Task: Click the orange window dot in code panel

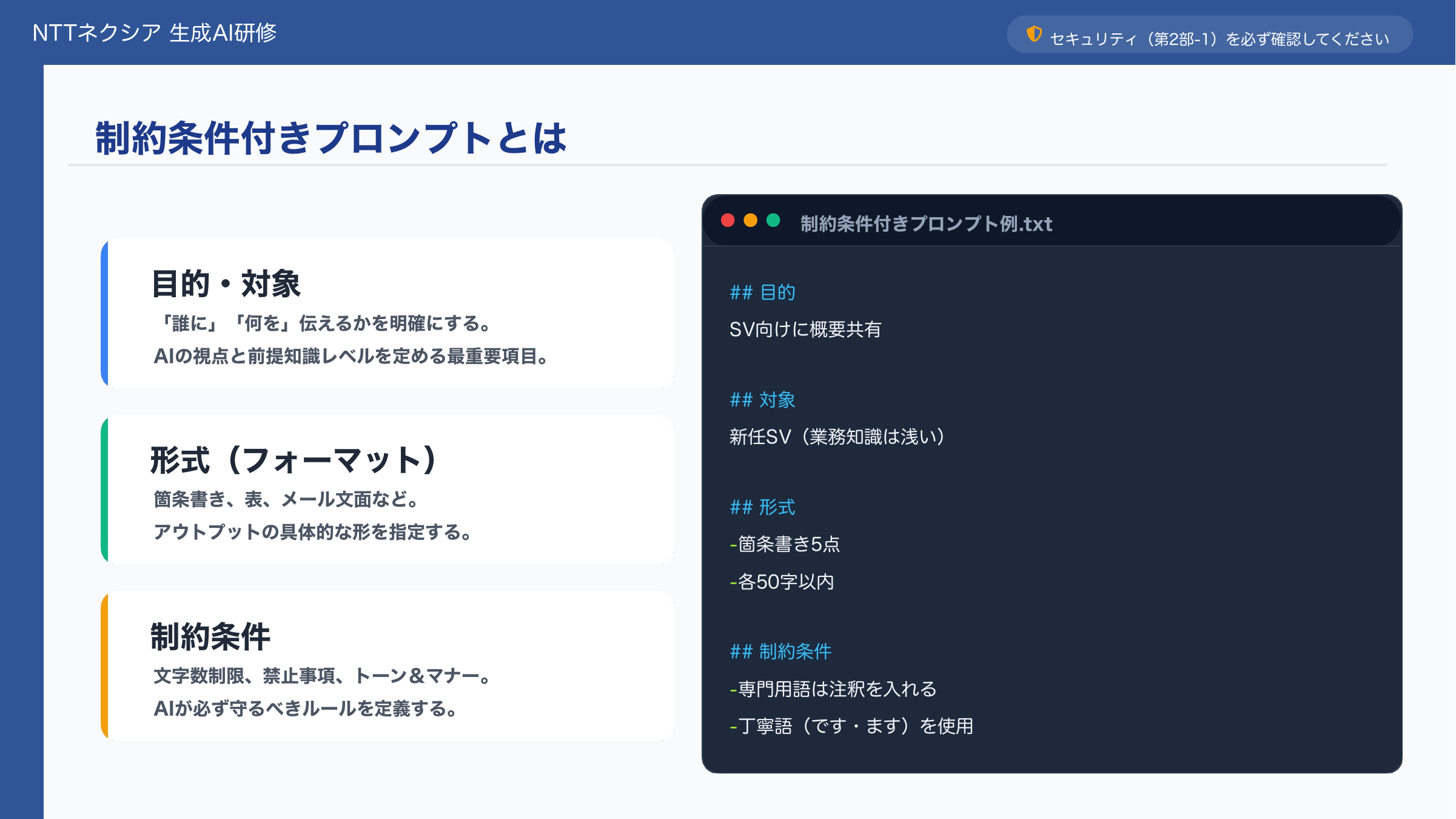Action: click(751, 220)
